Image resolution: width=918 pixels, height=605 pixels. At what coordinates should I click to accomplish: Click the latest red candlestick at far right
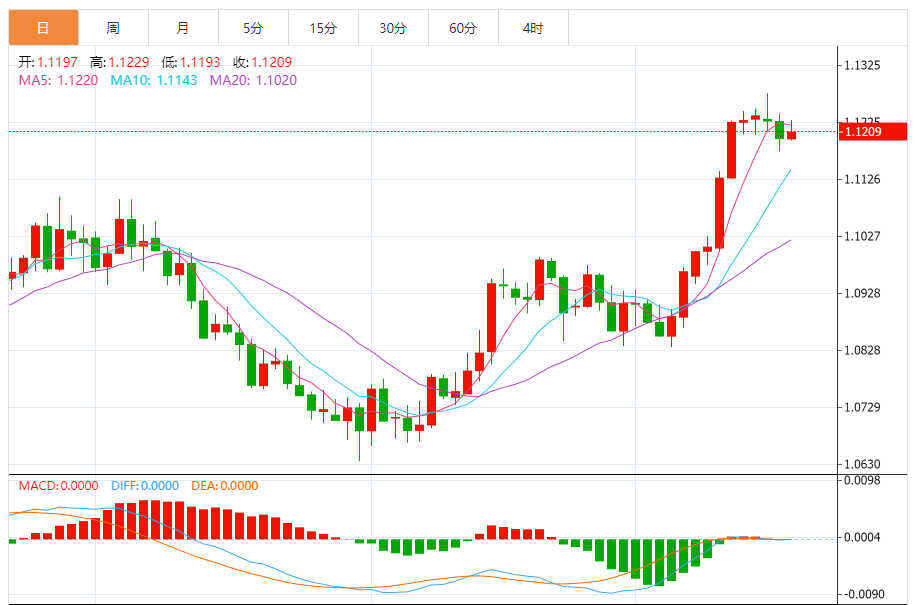pyautogui.click(x=792, y=134)
